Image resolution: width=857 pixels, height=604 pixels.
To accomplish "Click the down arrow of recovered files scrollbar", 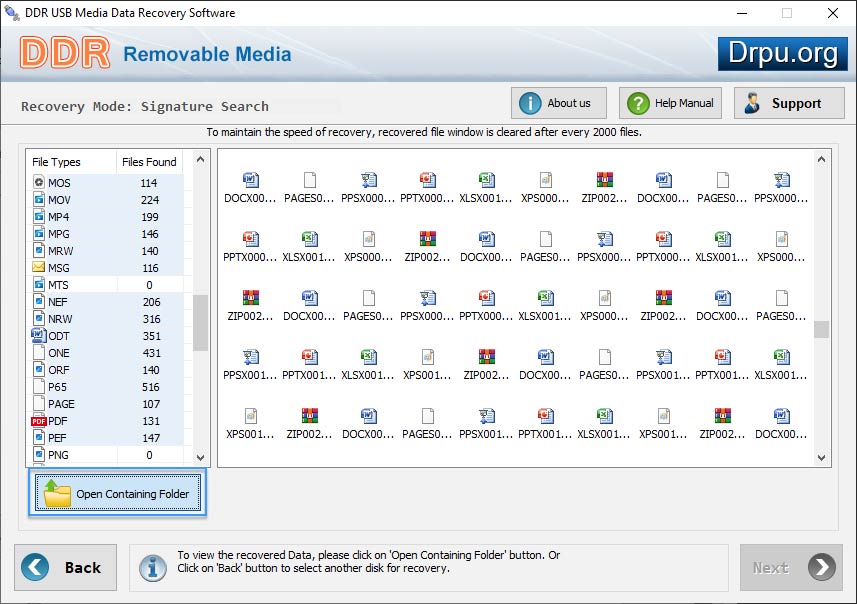I will (821, 458).
